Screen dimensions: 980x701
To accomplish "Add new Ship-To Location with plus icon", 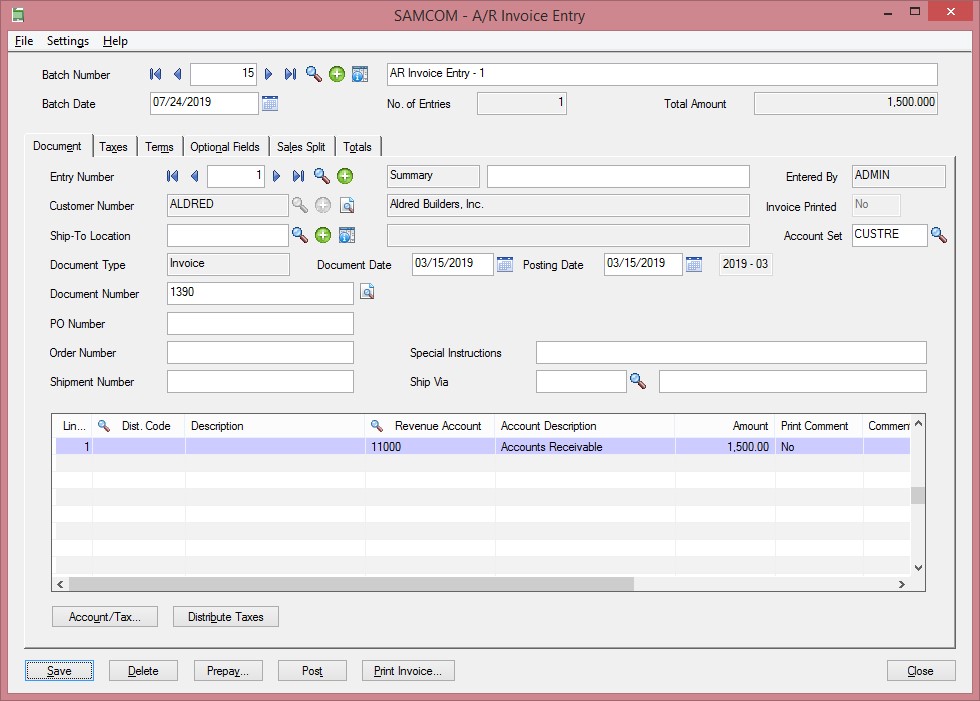I will (x=323, y=235).
